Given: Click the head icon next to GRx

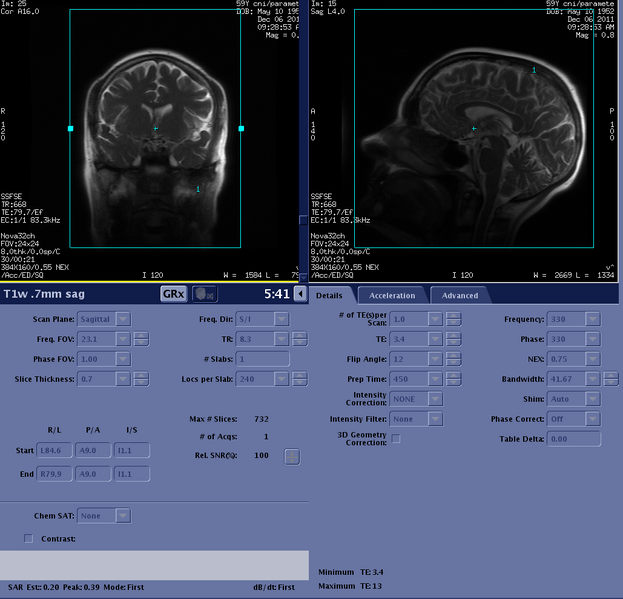Looking at the screenshot, I should click(x=205, y=294).
